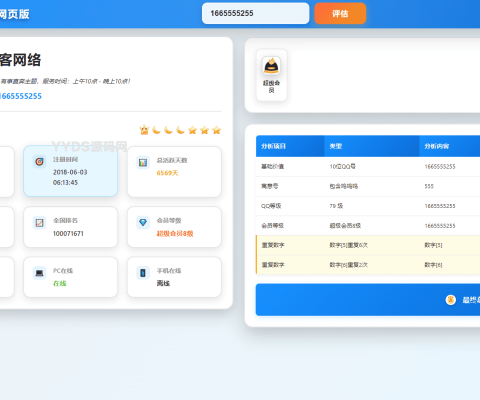This screenshot has height=400, width=480.
Task: Click the 全国排名 ranking icon
Action: coord(39,222)
